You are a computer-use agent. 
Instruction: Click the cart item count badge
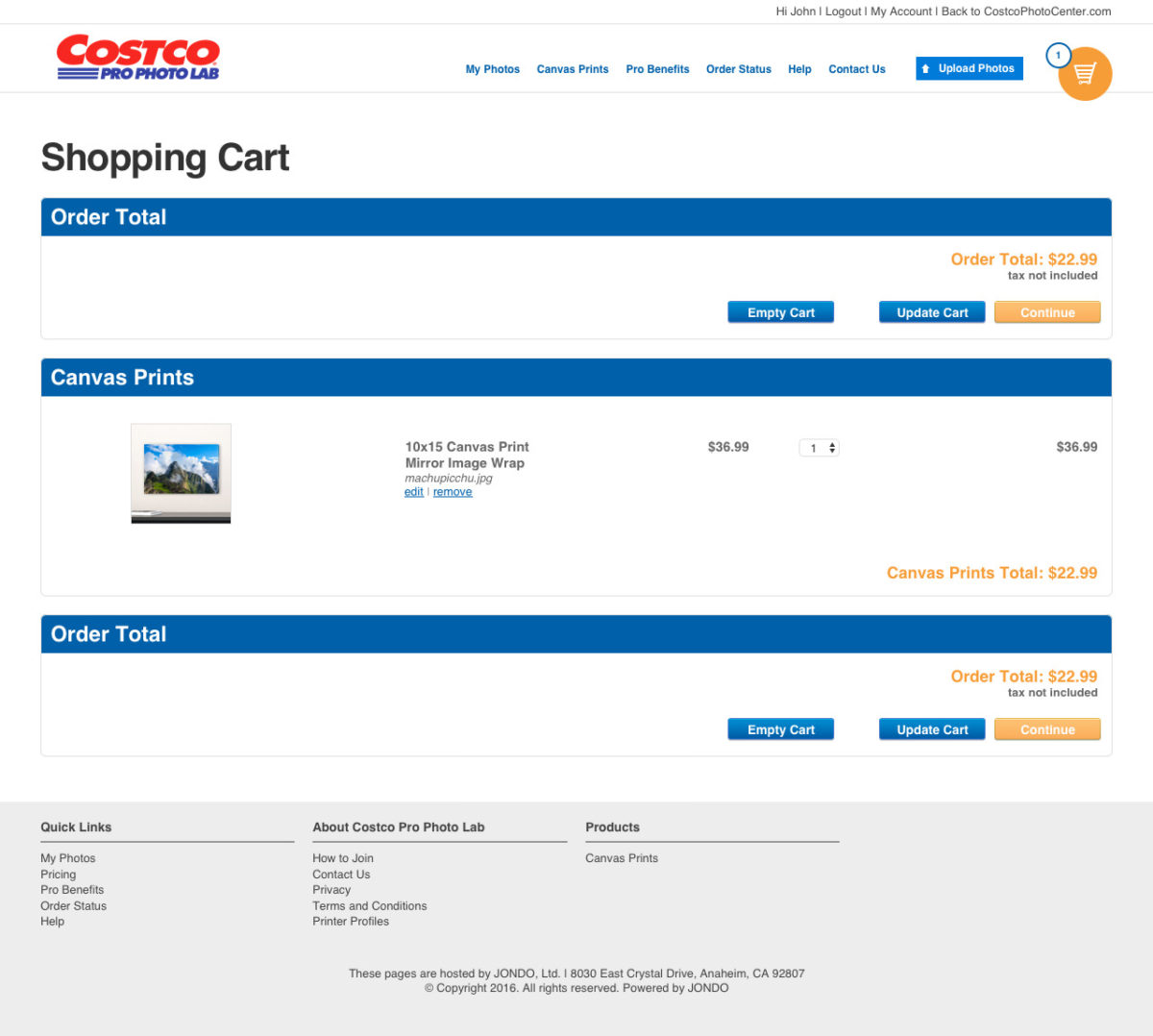pos(1058,55)
